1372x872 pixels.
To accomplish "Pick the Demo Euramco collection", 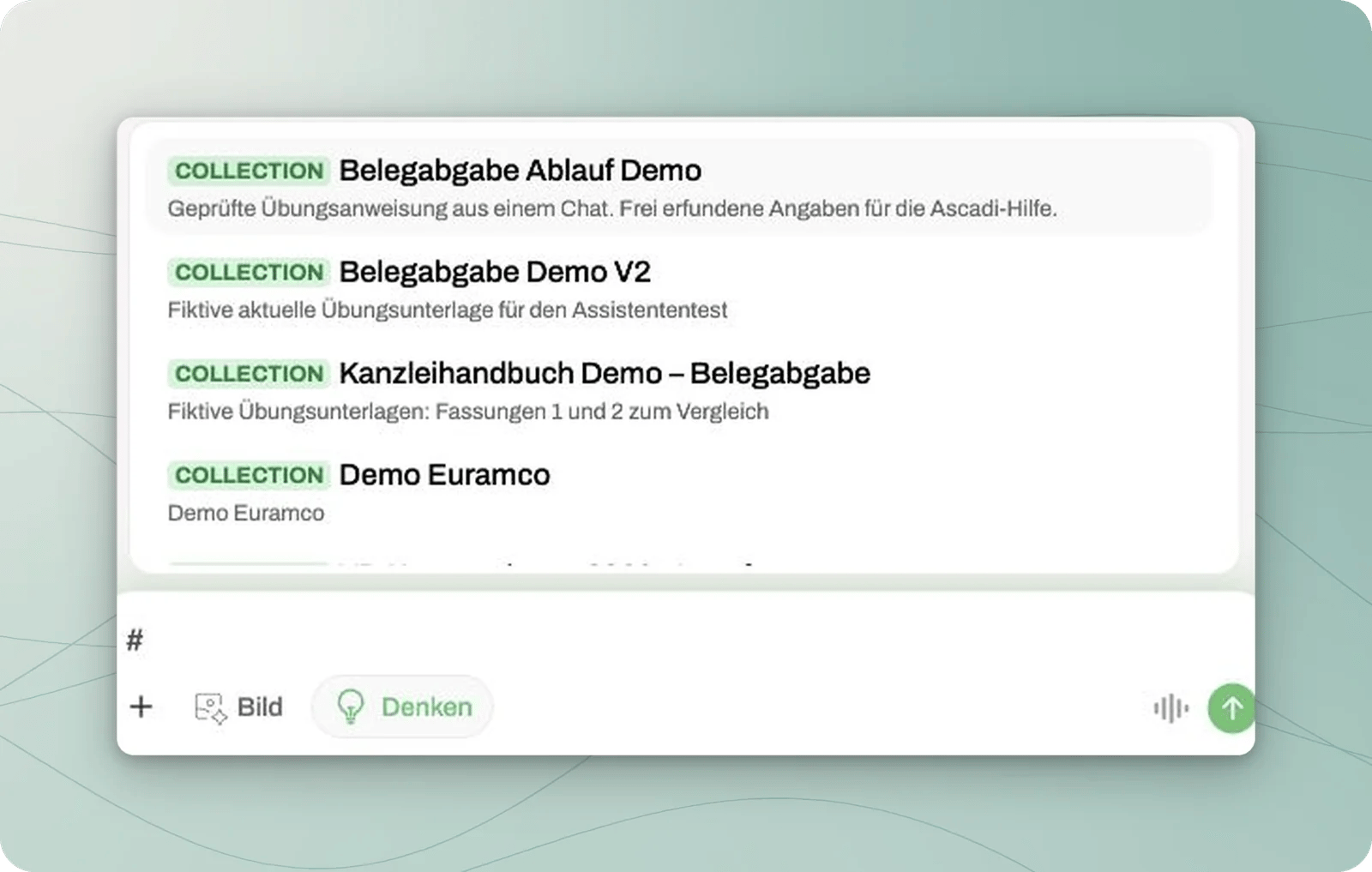I will pyautogui.click(x=679, y=491).
